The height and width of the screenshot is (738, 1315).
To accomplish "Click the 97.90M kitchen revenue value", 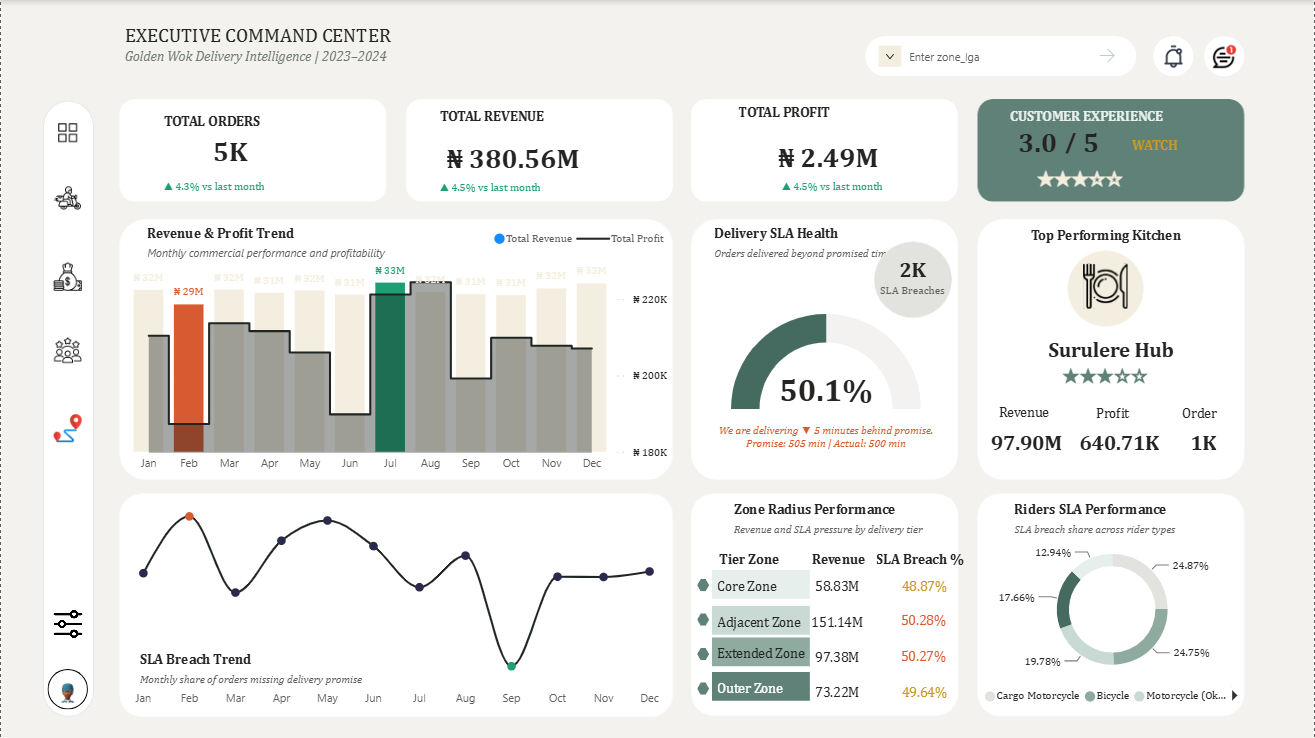I will click(x=1026, y=442).
